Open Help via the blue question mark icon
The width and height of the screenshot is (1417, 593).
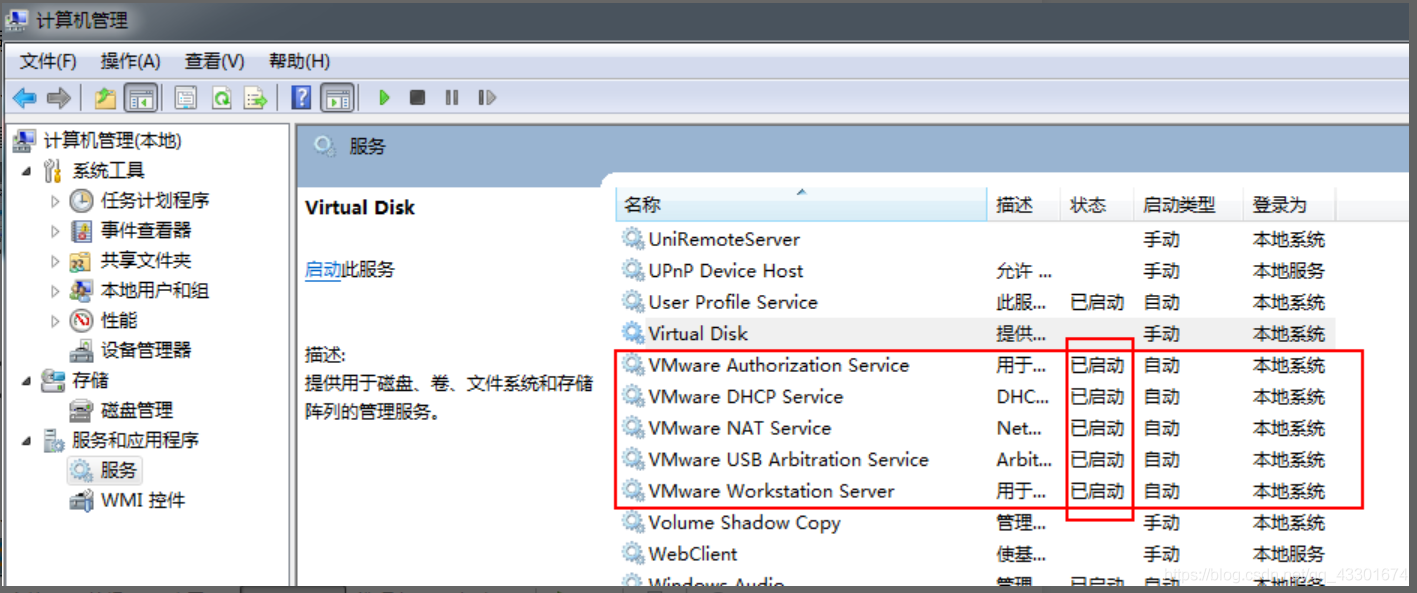301,98
